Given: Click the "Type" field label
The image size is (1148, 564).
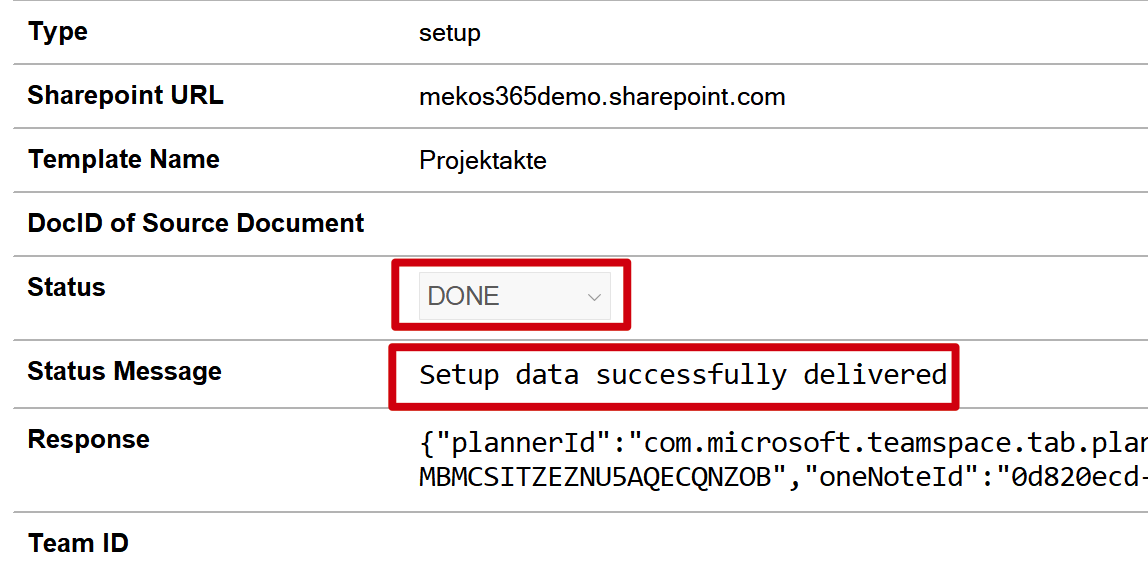Looking at the screenshot, I should tap(58, 31).
